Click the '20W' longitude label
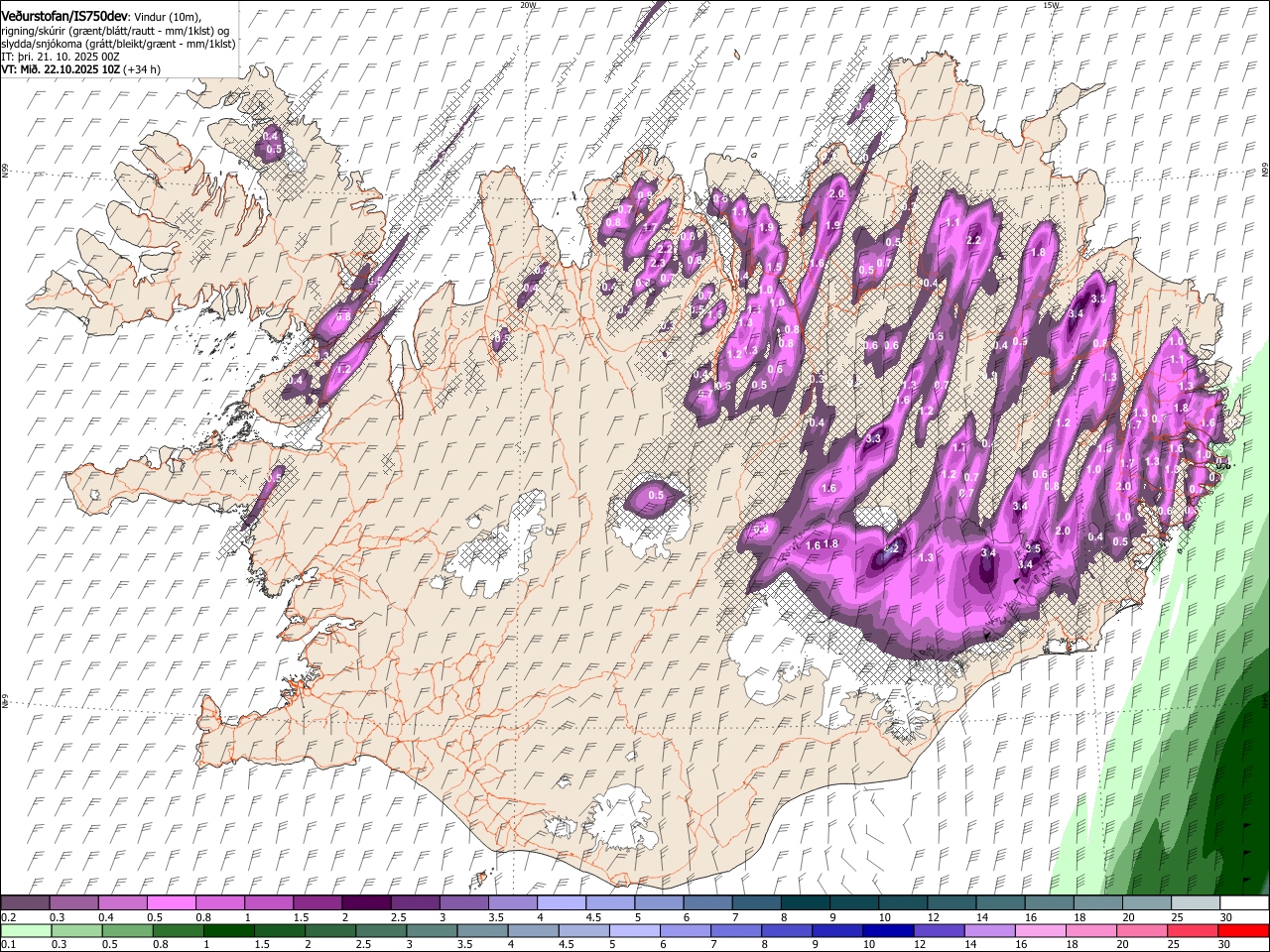1270x952 pixels. tap(528, 5)
